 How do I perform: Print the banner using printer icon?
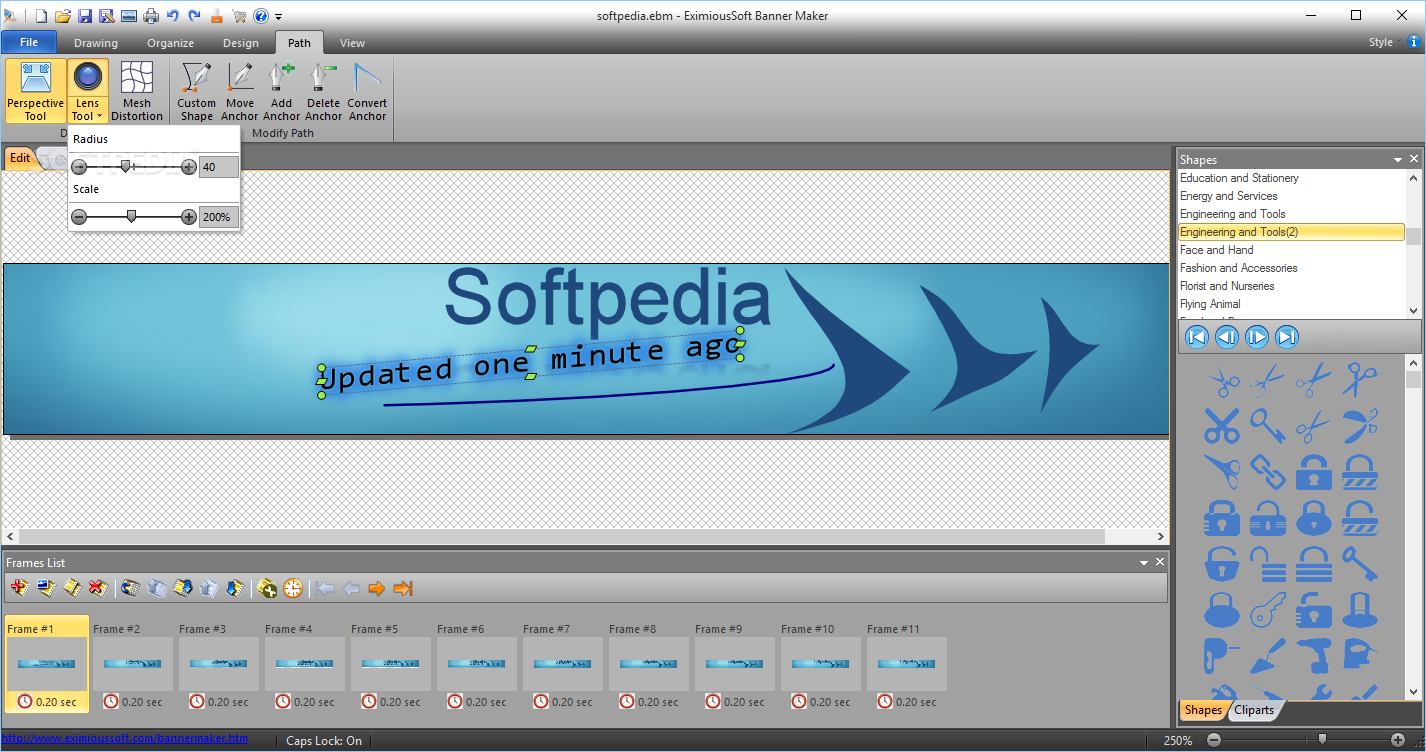click(151, 16)
